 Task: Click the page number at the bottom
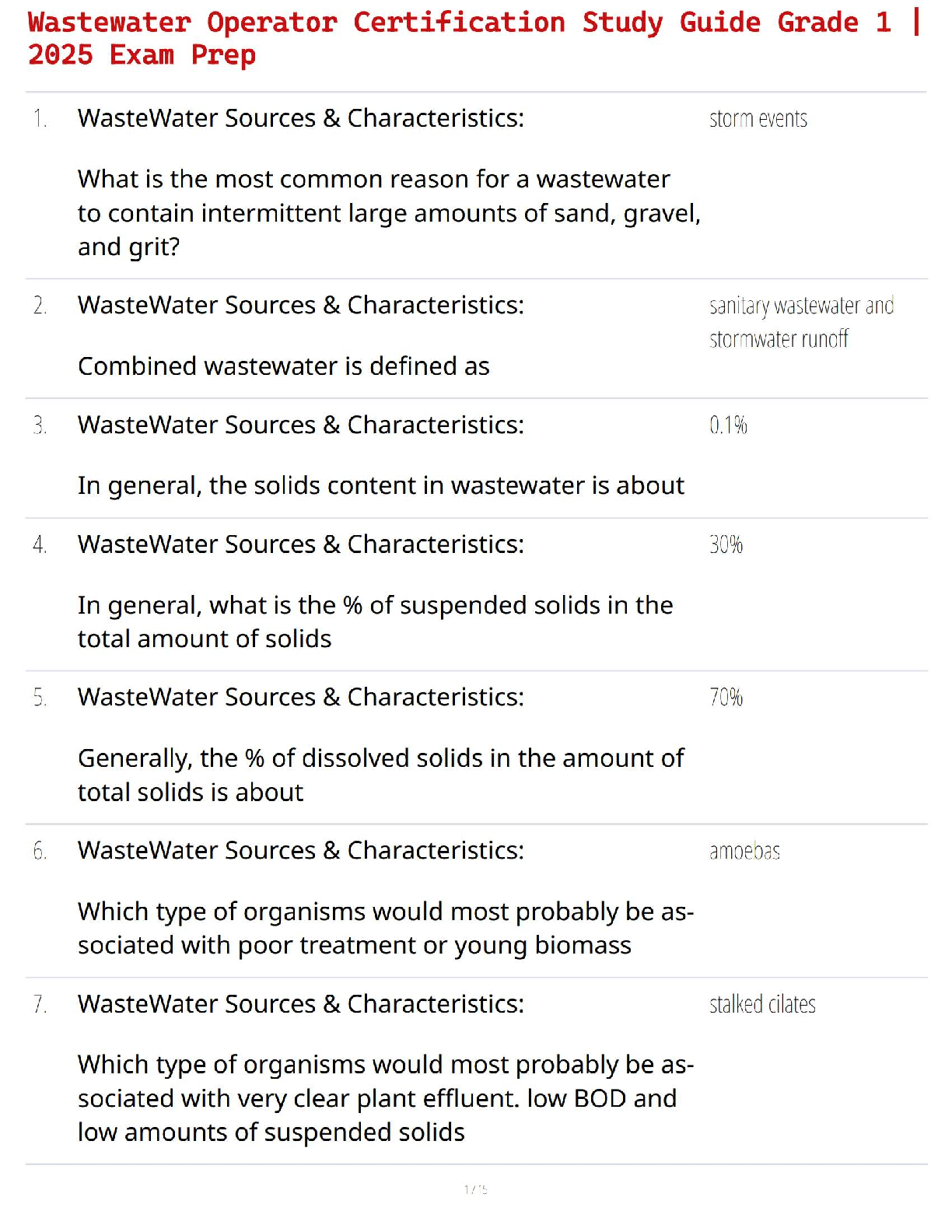point(475,1188)
